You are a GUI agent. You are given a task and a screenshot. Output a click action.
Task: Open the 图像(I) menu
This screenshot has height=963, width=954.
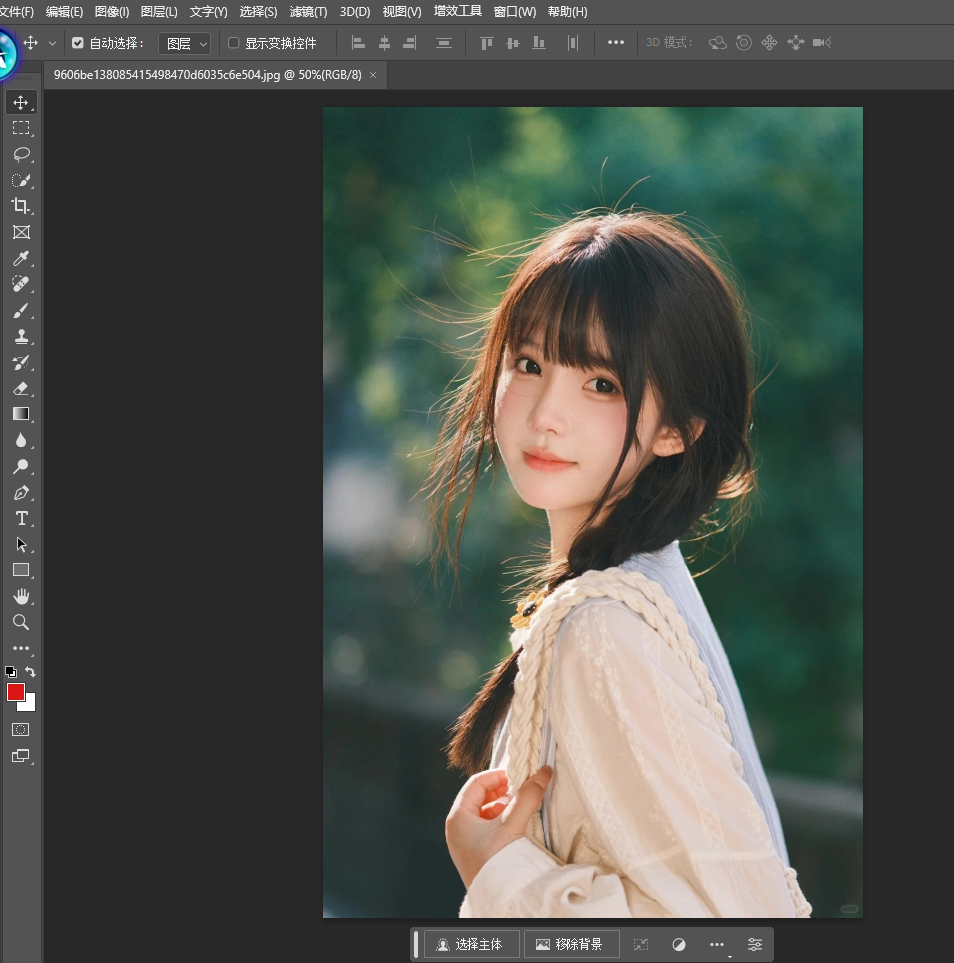coord(112,12)
